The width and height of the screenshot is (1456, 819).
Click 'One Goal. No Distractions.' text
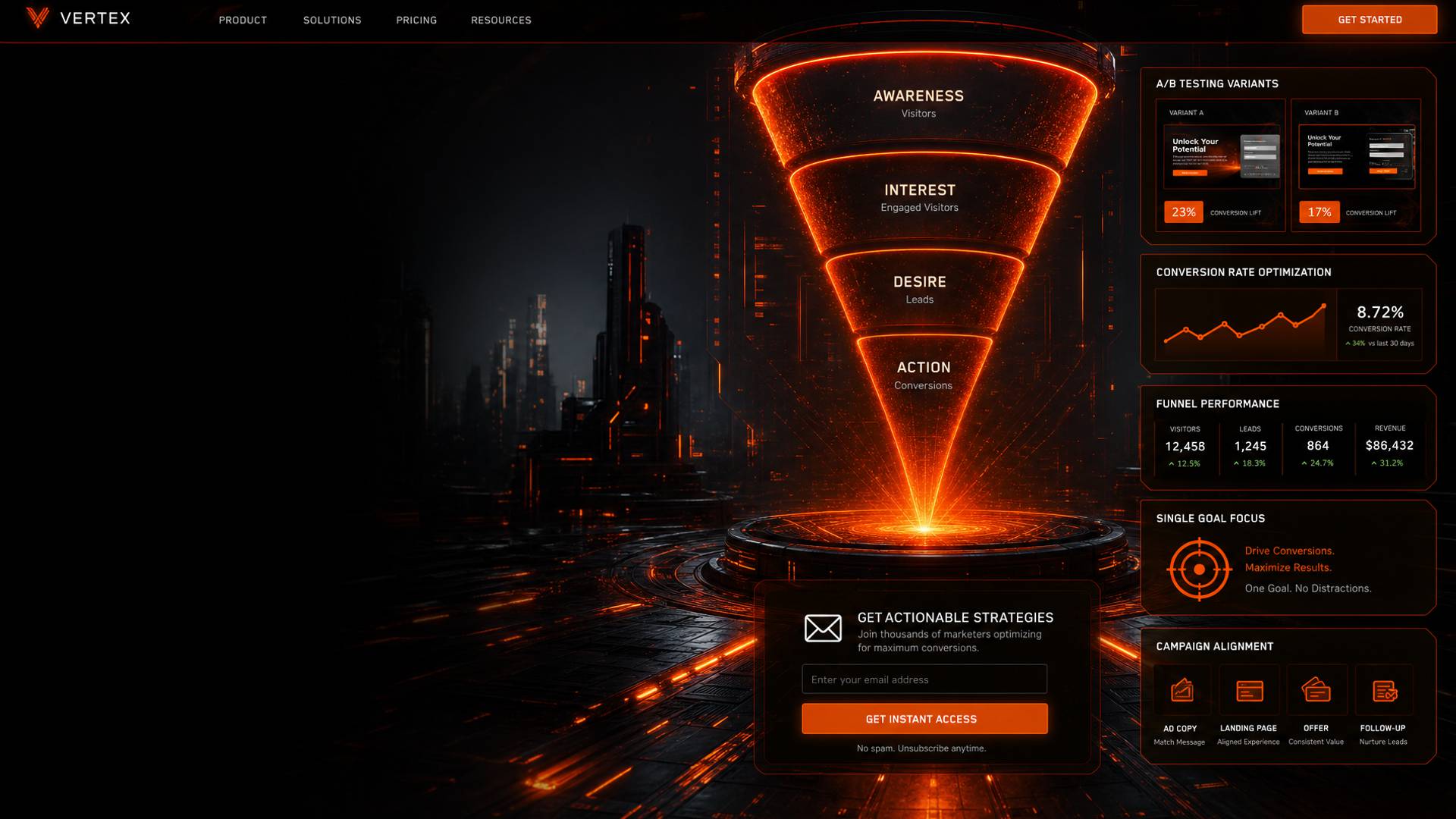(x=1308, y=588)
